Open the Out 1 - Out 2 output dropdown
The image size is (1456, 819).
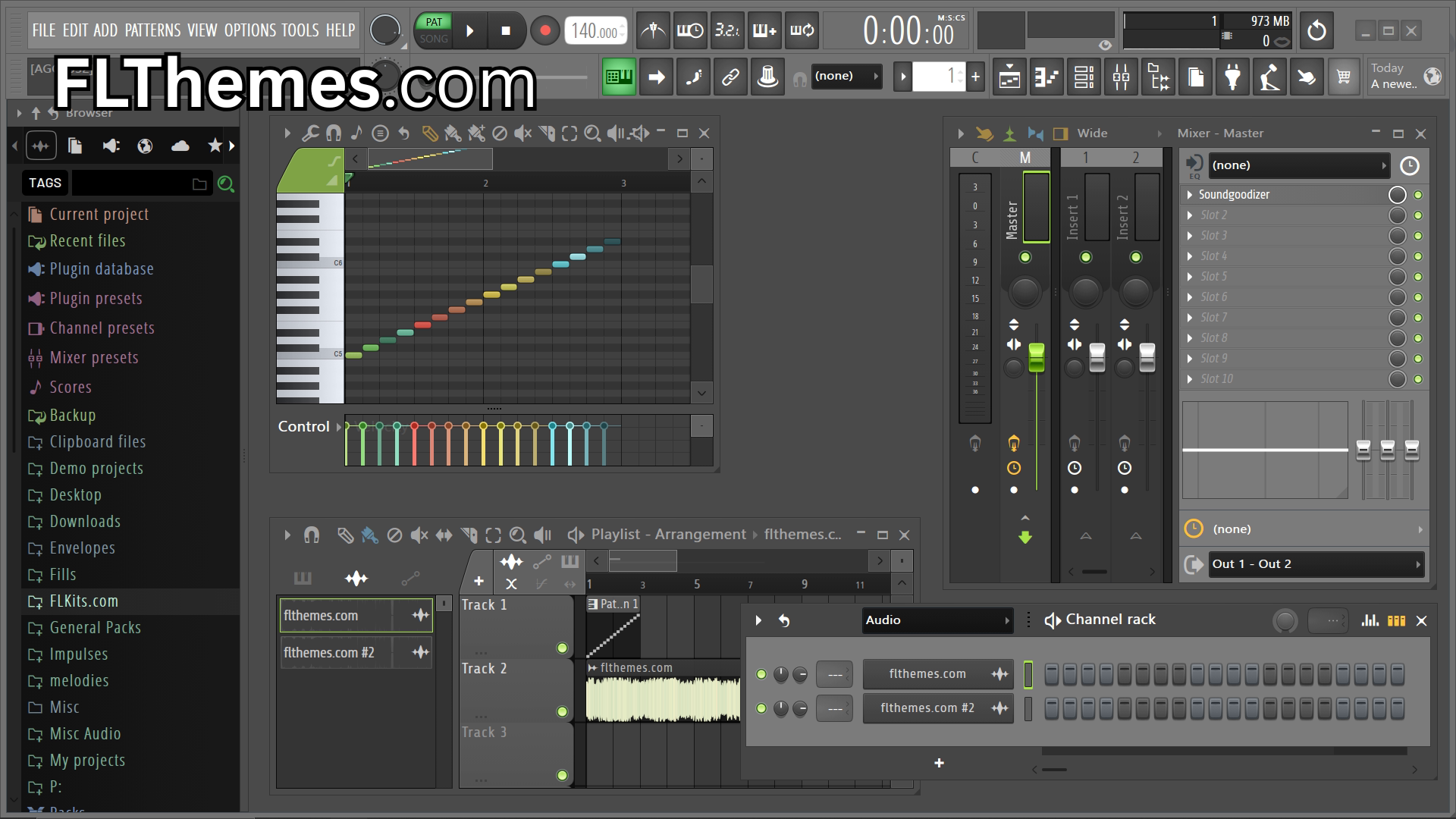pos(1317,564)
